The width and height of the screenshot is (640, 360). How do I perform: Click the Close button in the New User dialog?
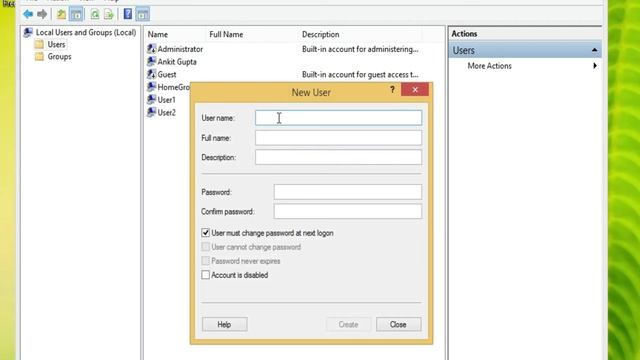point(398,324)
